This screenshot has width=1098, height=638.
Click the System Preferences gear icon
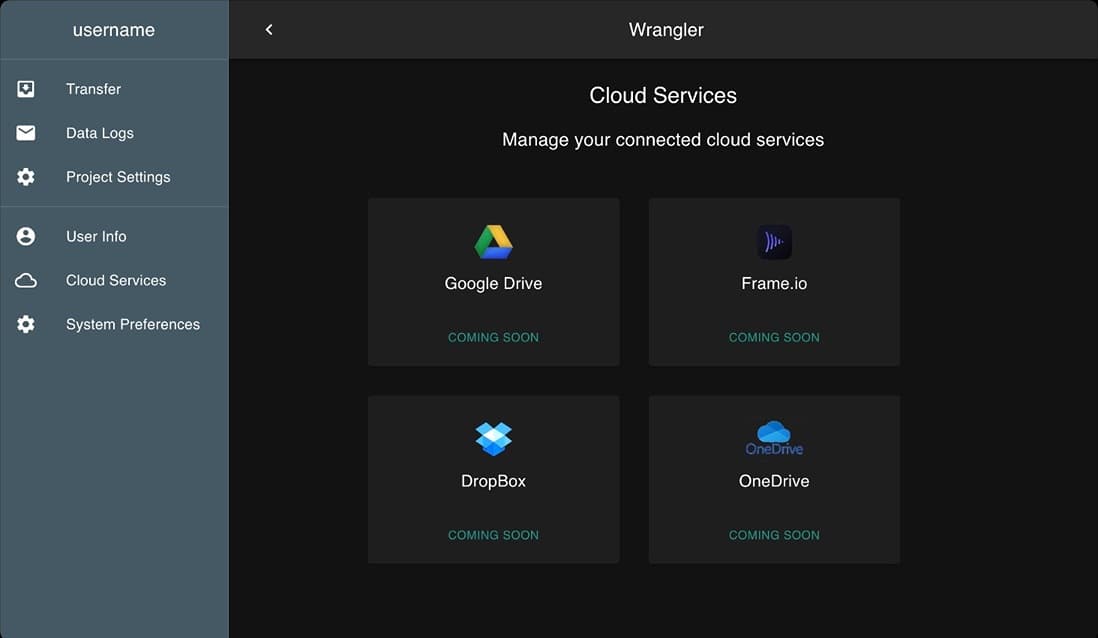(26, 325)
